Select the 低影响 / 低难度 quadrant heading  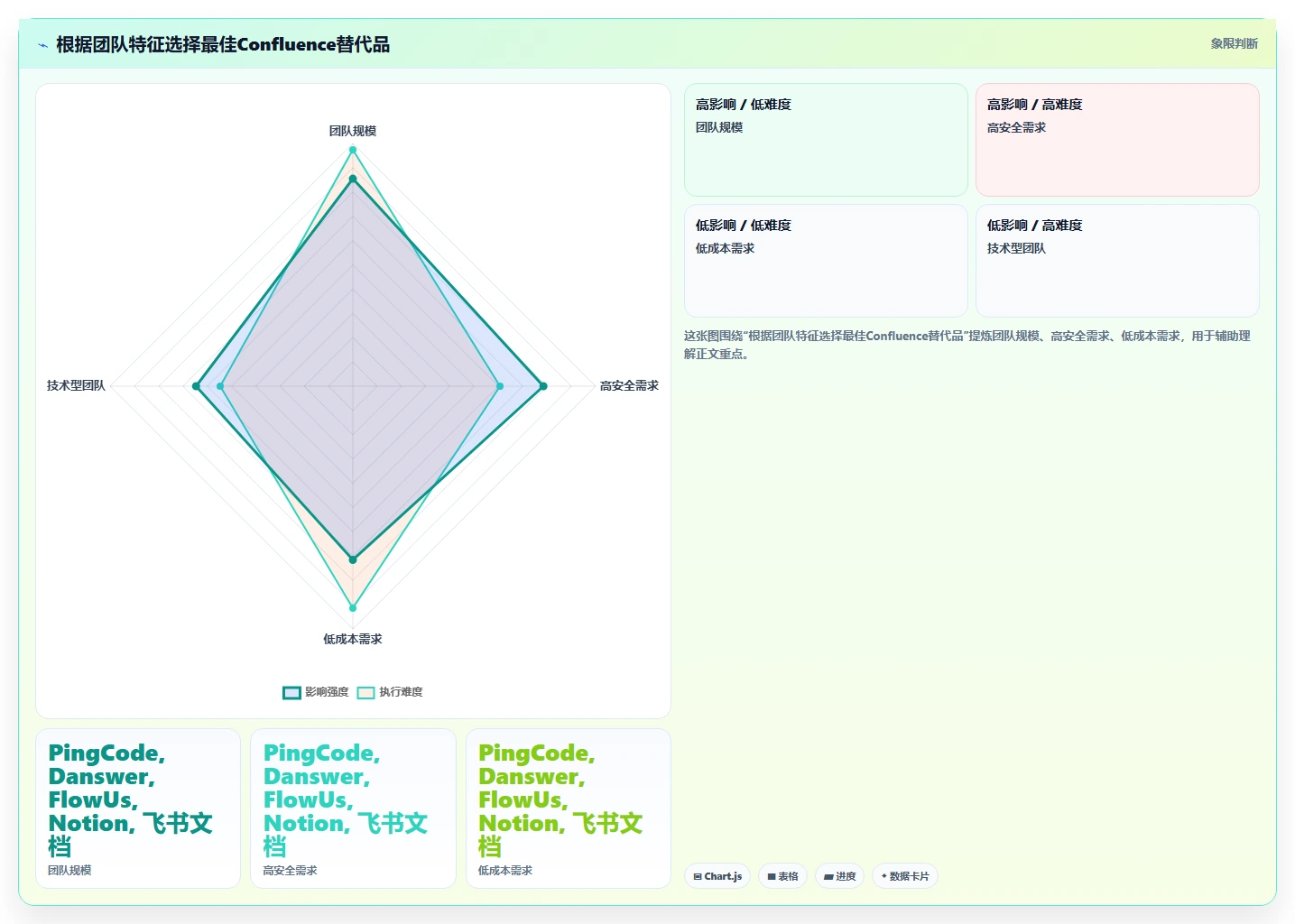[x=744, y=226]
